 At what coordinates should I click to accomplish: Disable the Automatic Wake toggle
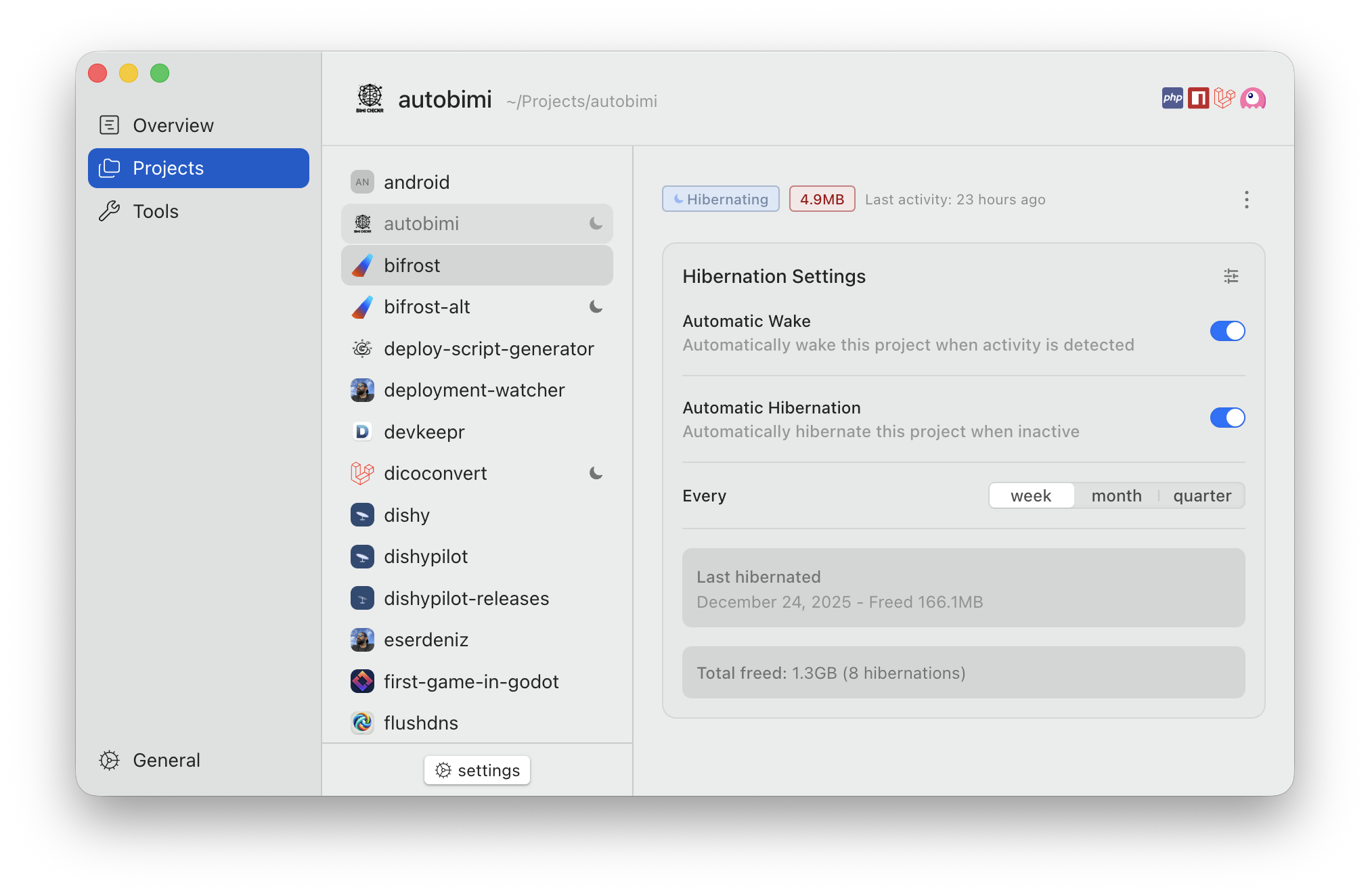coord(1227,331)
